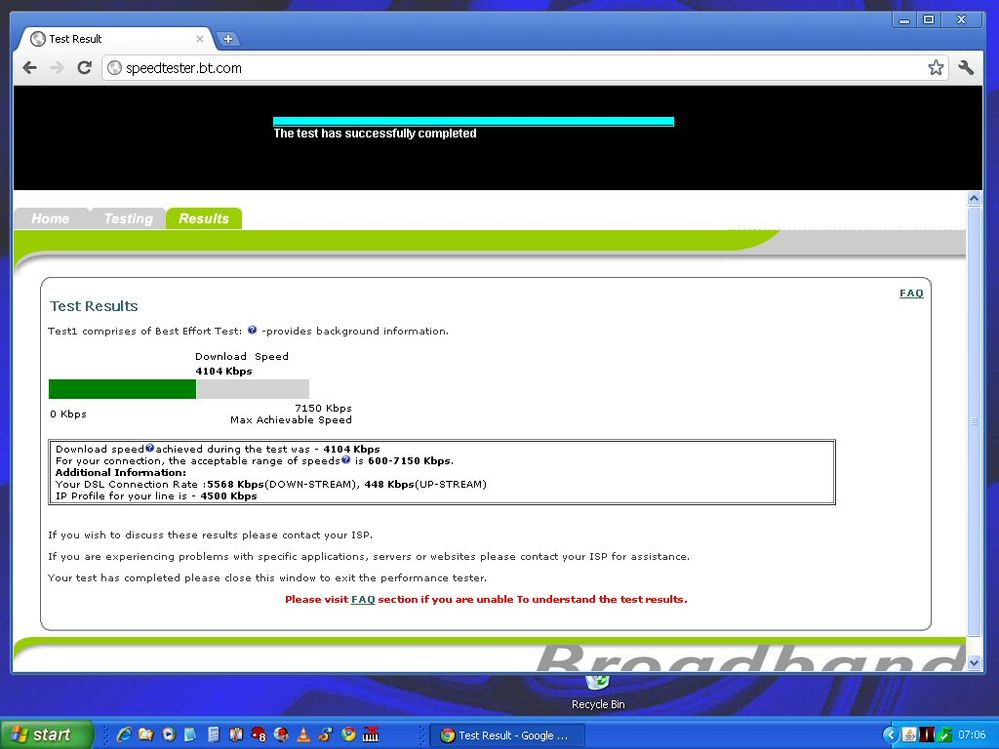This screenshot has width=999, height=749.
Task: Open the Java icon in system tray
Action: pos(909,735)
